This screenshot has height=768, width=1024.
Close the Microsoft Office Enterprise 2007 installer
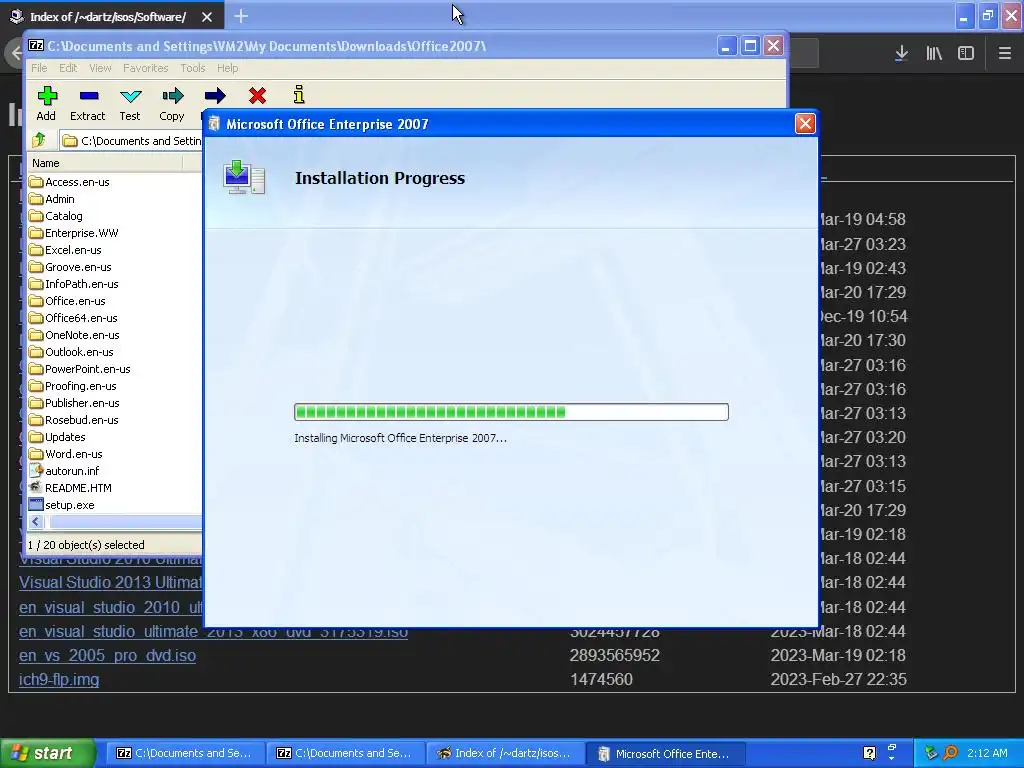pos(805,123)
